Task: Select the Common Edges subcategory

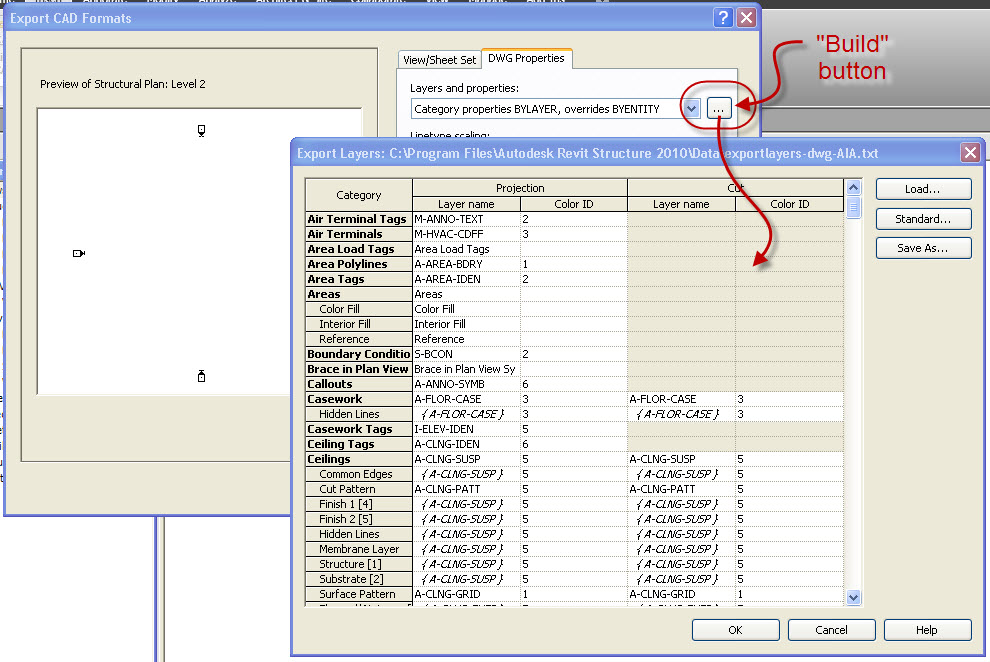Action: 359,474
